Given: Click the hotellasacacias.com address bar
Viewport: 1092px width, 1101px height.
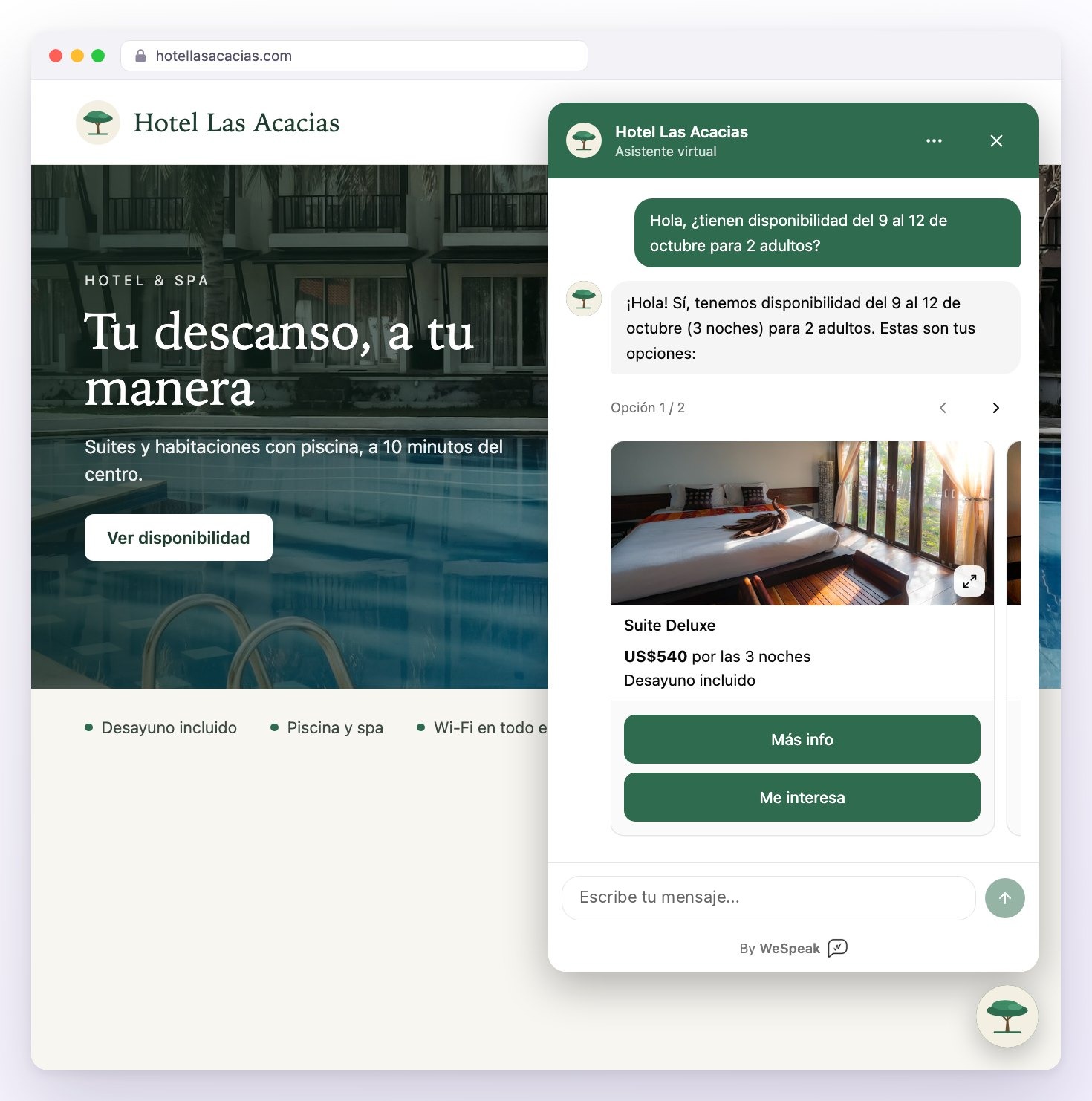Looking at the screenshot, I should [354, 56].
